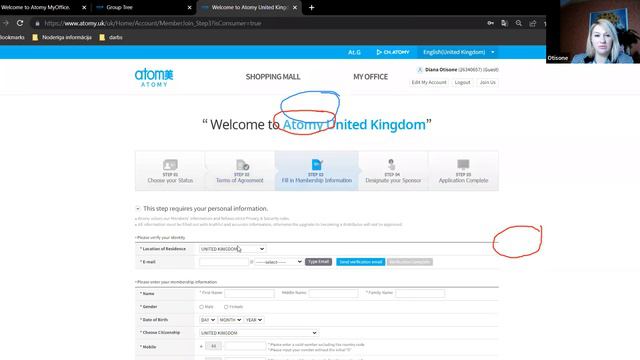Open the DAY date of birth dropdown
The image size is (640, 360).
coord(208,320)
